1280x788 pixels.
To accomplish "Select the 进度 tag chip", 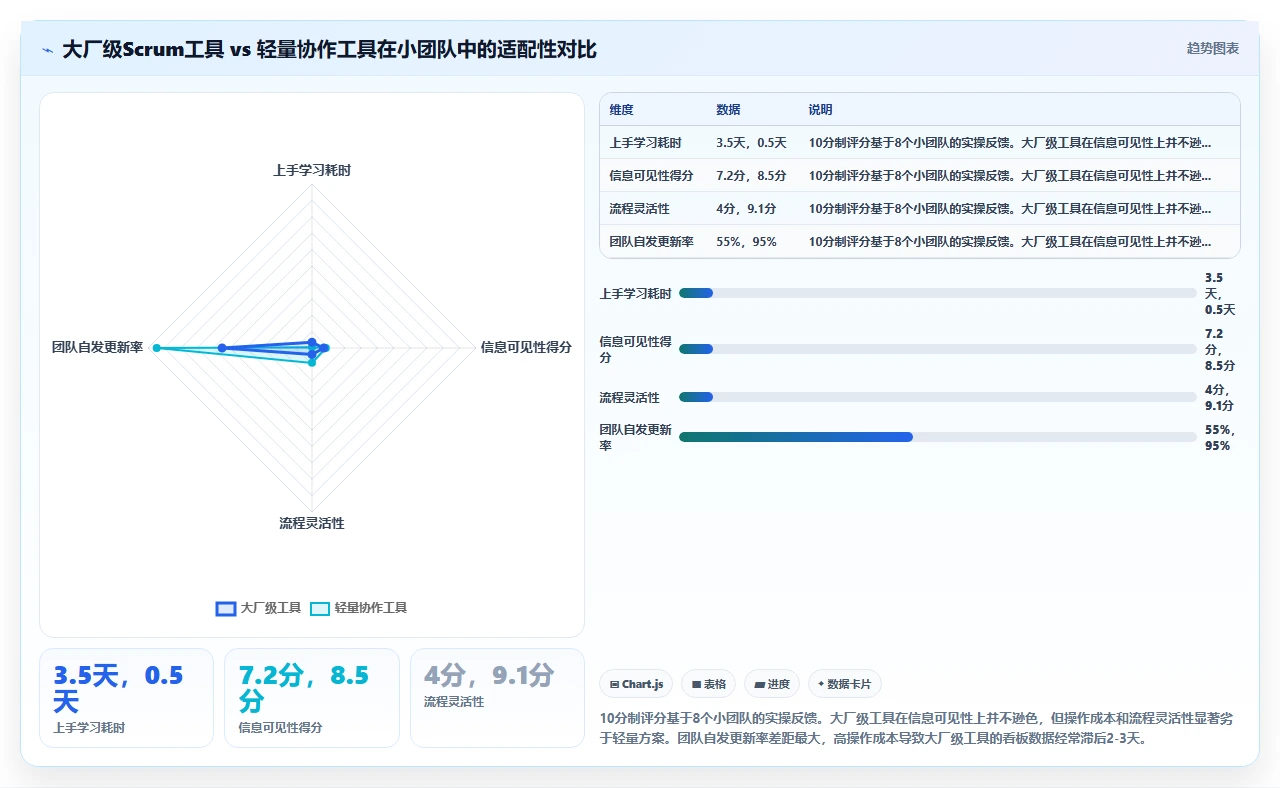I will (x=772, y=684).
